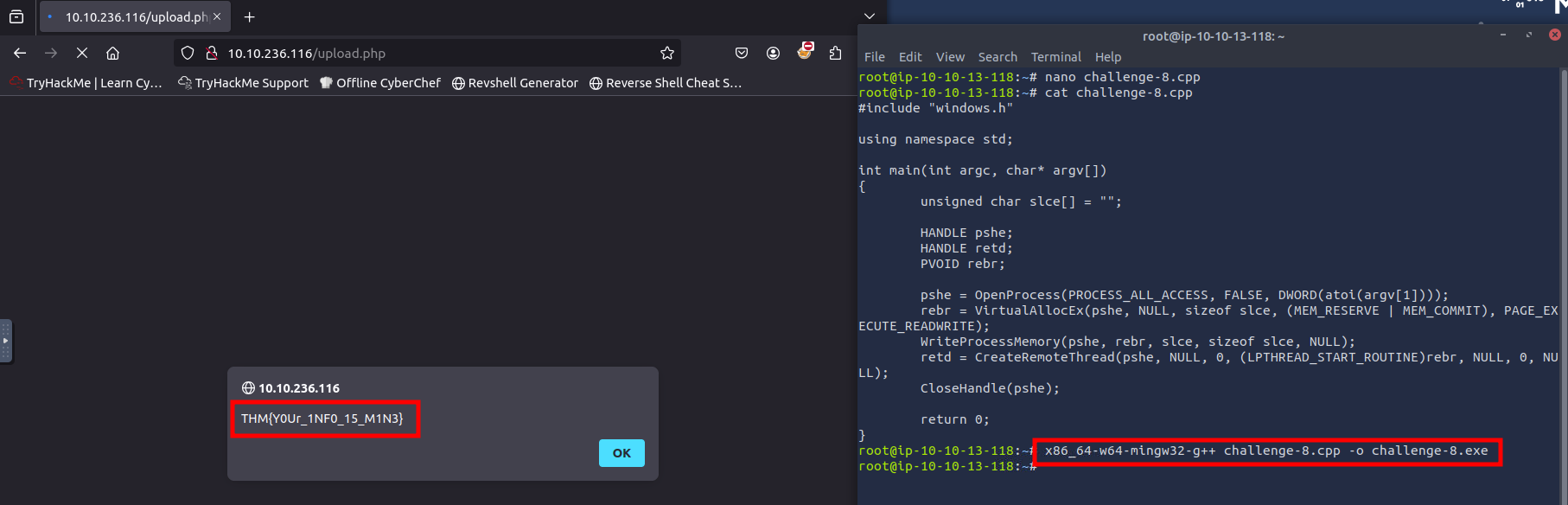This screenshot has height=505, width=1568.
Task: Open the Offline CyberChef bookmark
Action: (x=379, y=83)
